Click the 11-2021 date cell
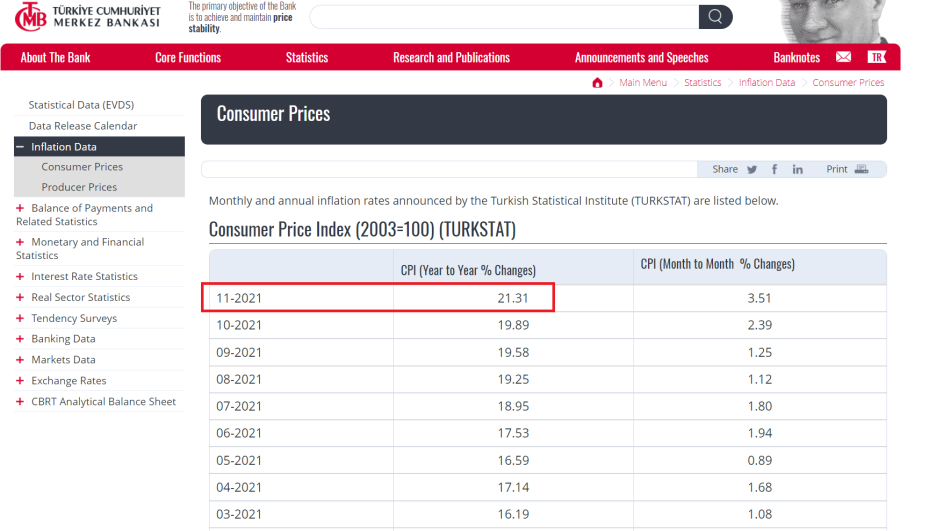The width and height of the screenshot is (936, 531). click(239, 298)
